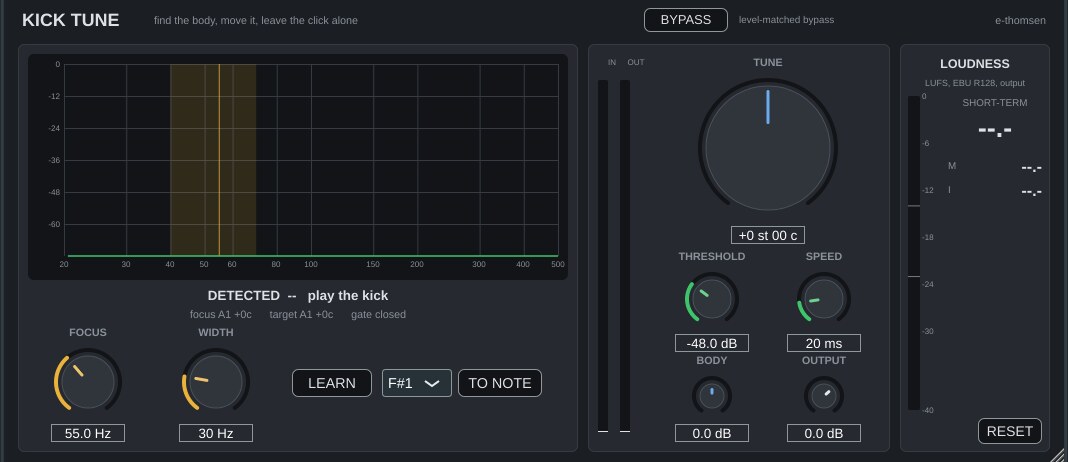1068x462 pixels.
Task: Click the FOCUS knob
Action: 88,381
